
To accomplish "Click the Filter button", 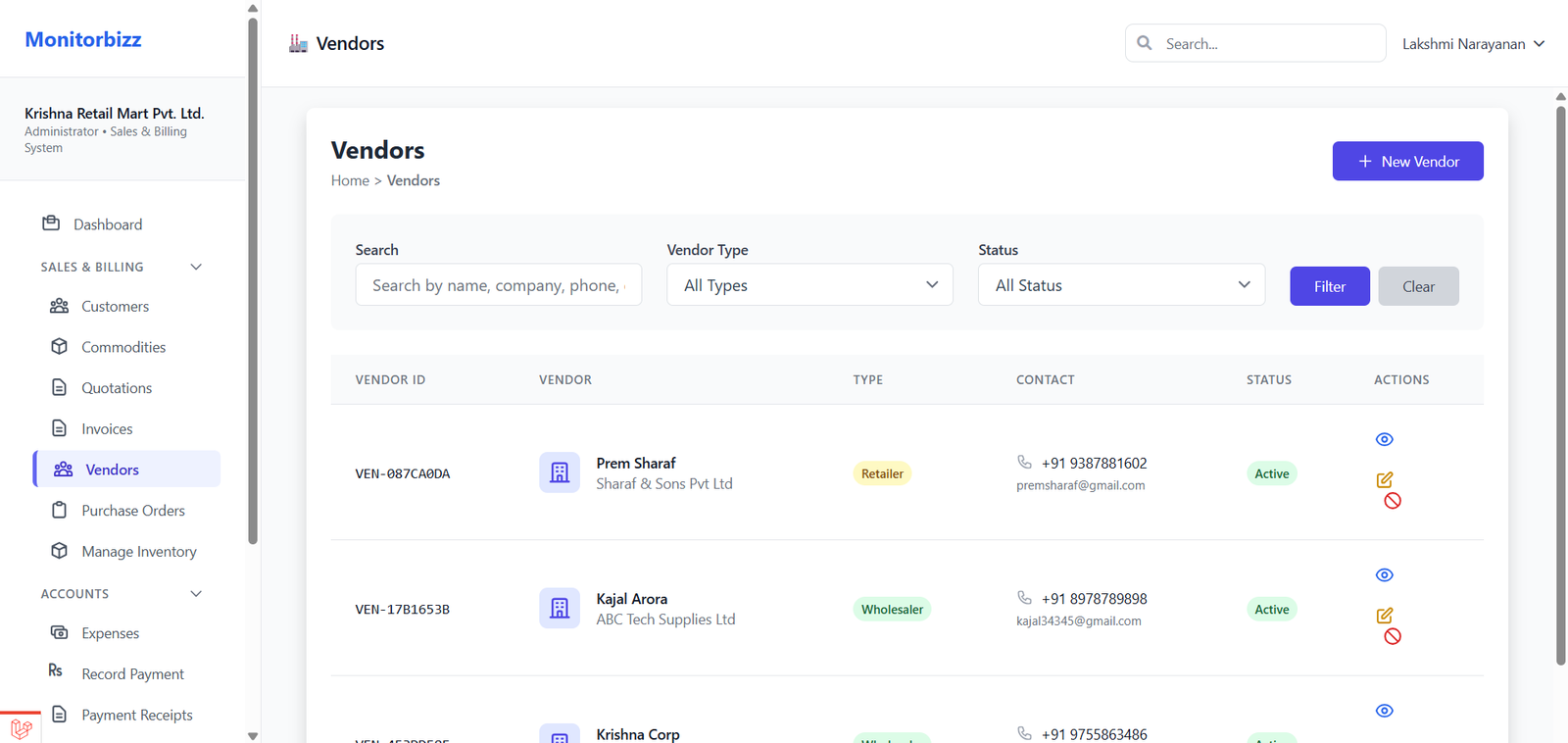I will (1330, 286).
